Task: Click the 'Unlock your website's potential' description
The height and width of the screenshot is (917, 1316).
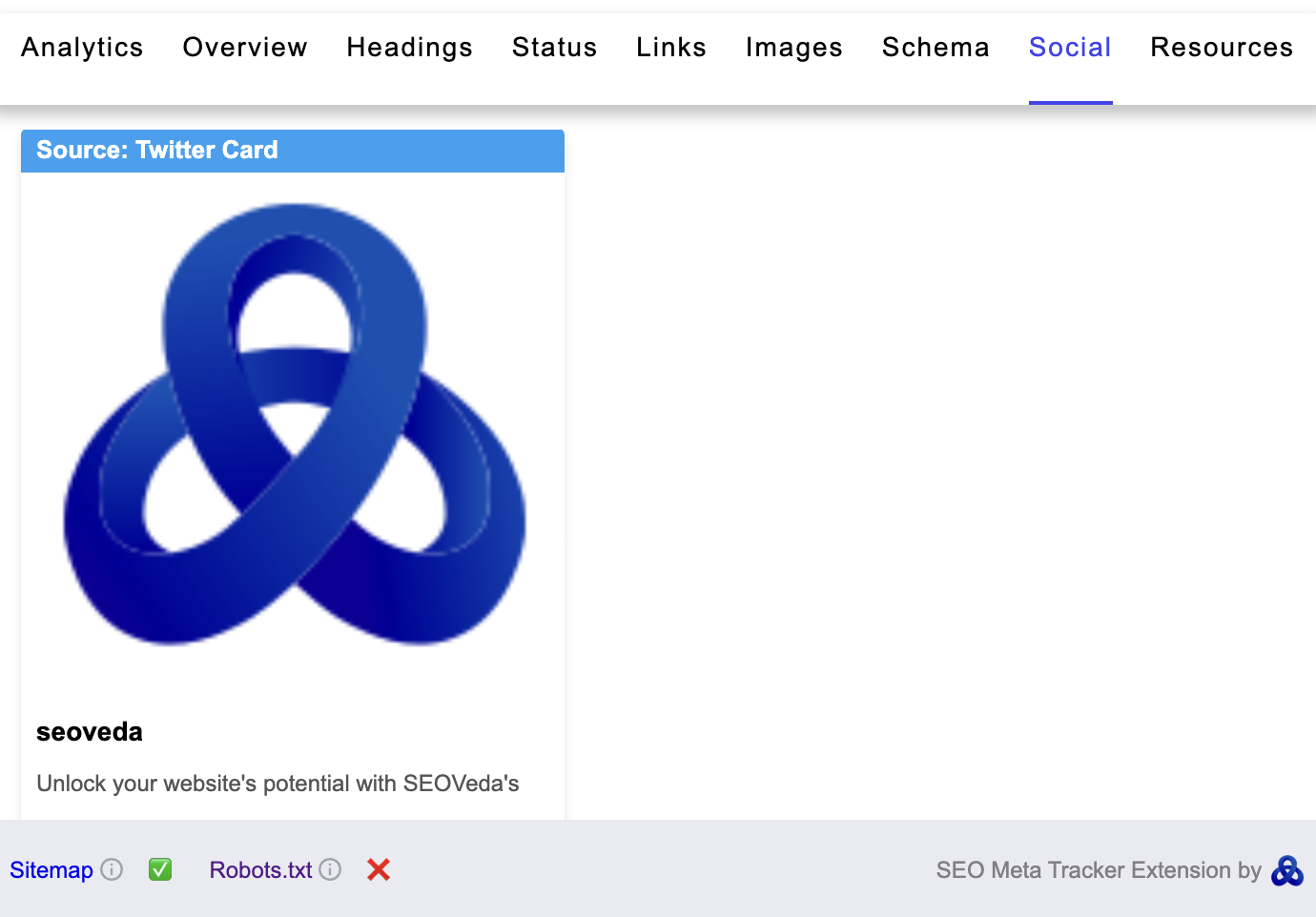Action: [278, 784]
